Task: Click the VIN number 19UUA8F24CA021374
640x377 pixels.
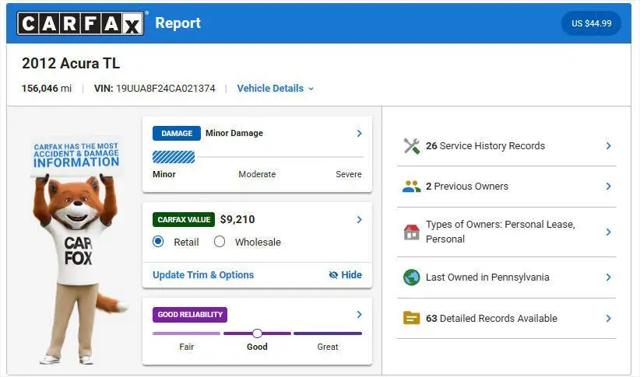Action: 165,89
